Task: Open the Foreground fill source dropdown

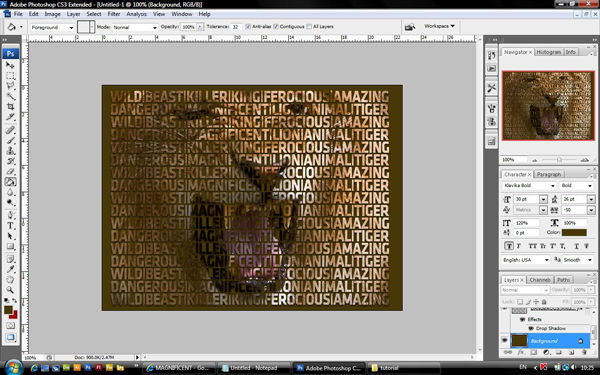Action: (52, 27)
